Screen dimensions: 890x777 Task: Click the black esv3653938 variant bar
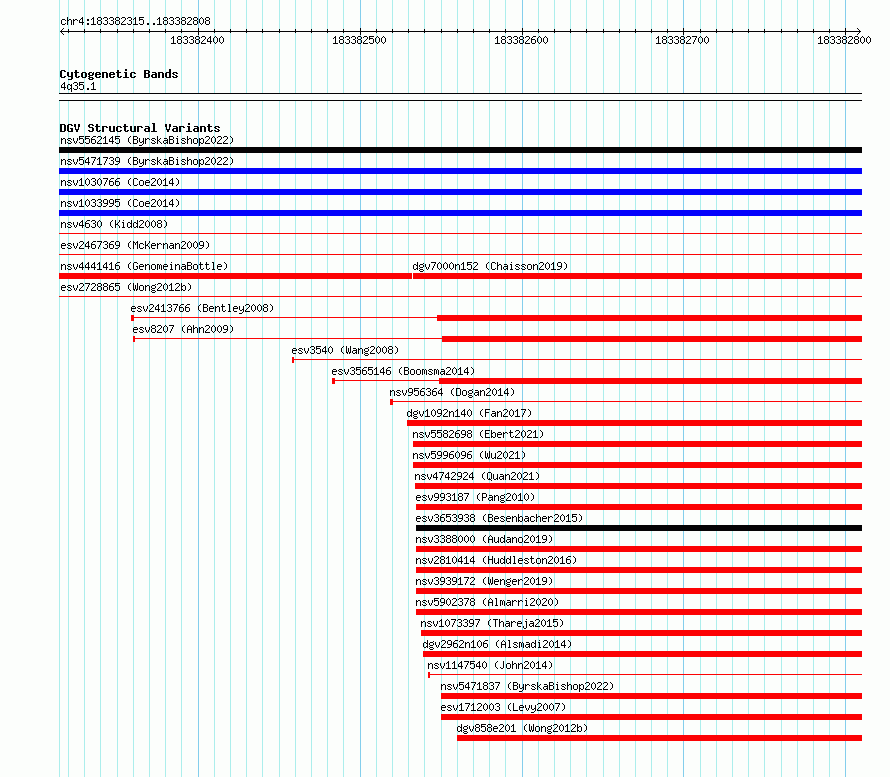639,528
